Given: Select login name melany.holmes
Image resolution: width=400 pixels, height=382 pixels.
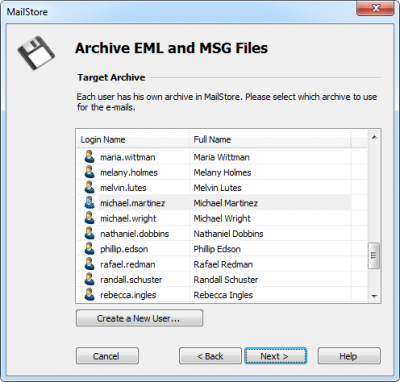Looking at the screenshot, I should pyautogui.click(x=129, y=172).
